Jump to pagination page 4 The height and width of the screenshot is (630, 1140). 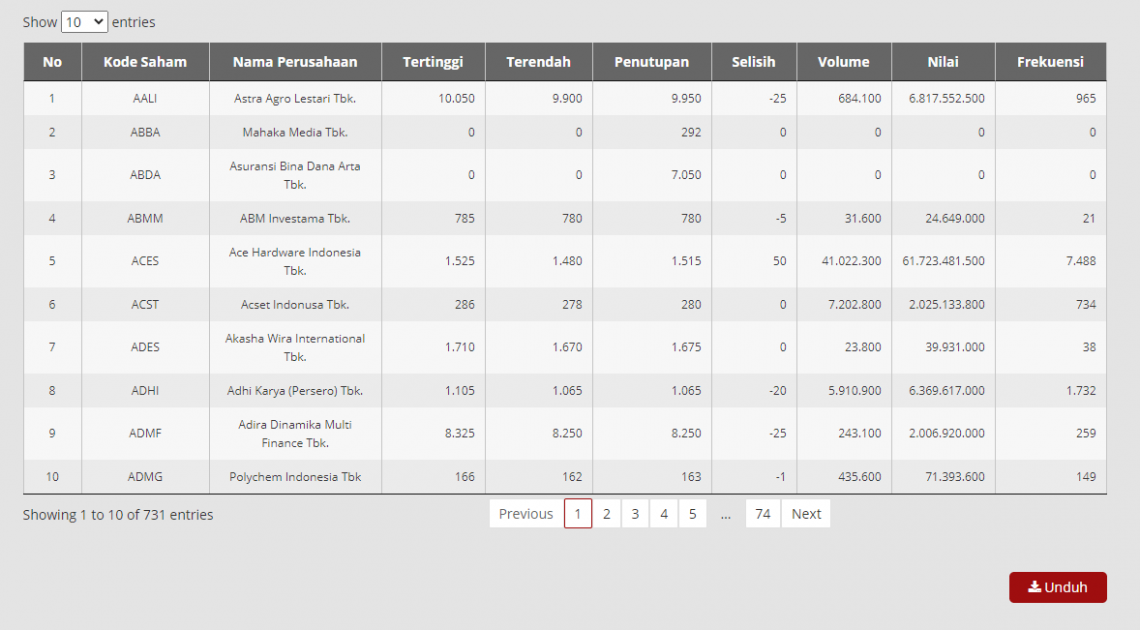(x=664, y=514)
